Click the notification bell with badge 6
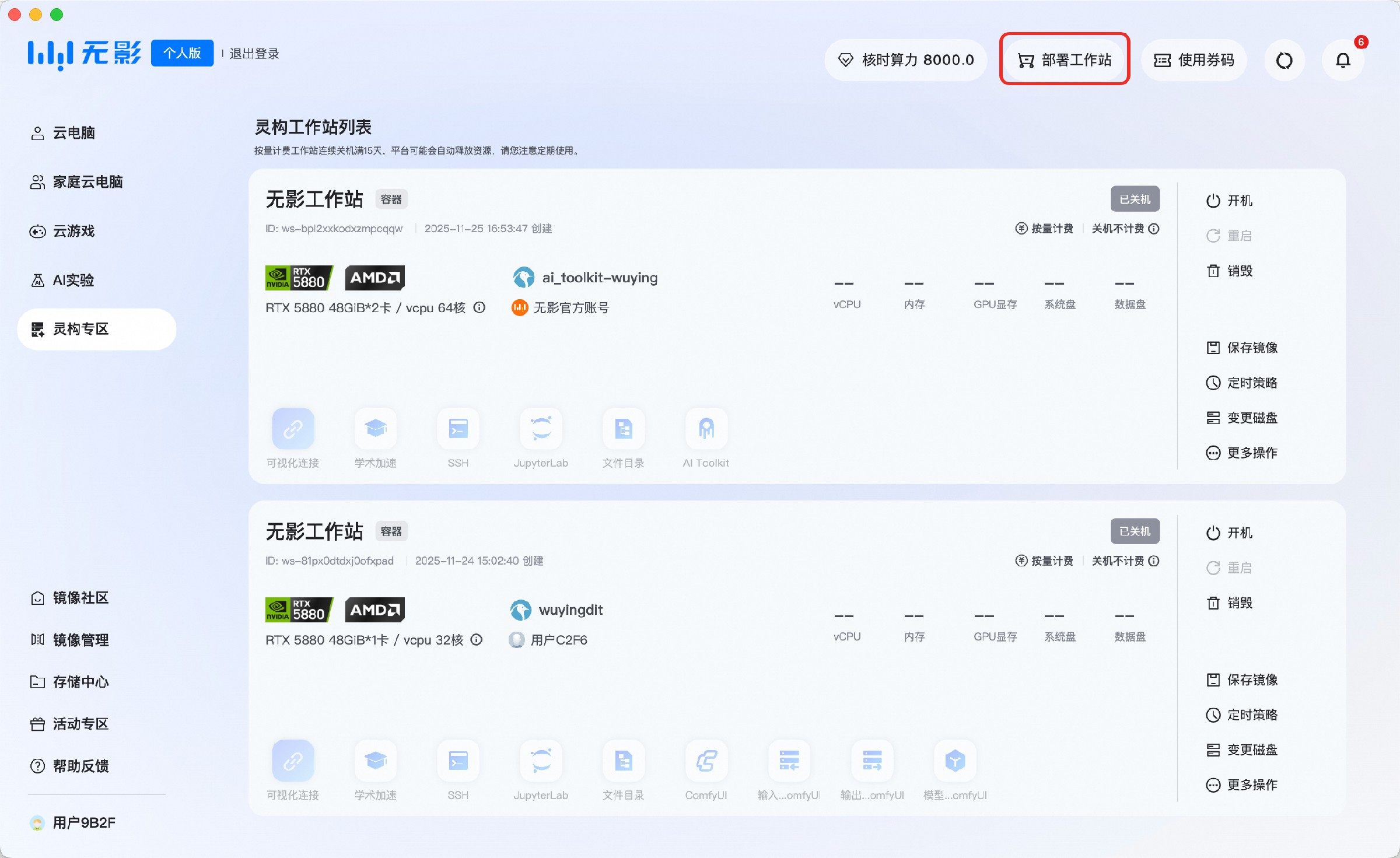Viewport: 1400px width, 858px height. (x=1343, y=59)
